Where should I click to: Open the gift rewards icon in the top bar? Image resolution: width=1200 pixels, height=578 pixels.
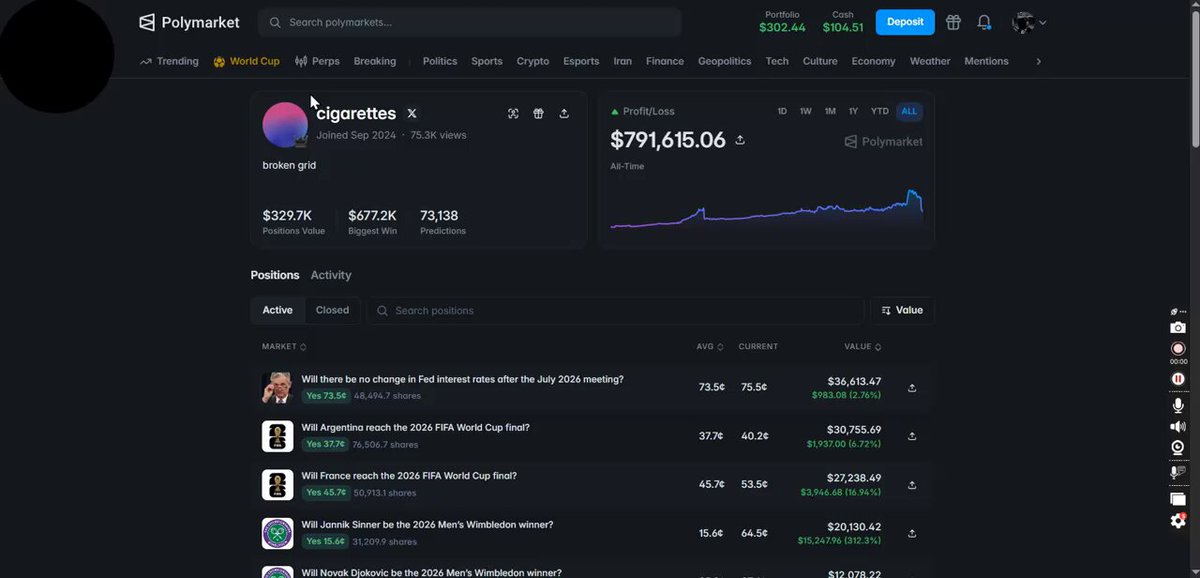pyautogui.click(x=954, y=22)
